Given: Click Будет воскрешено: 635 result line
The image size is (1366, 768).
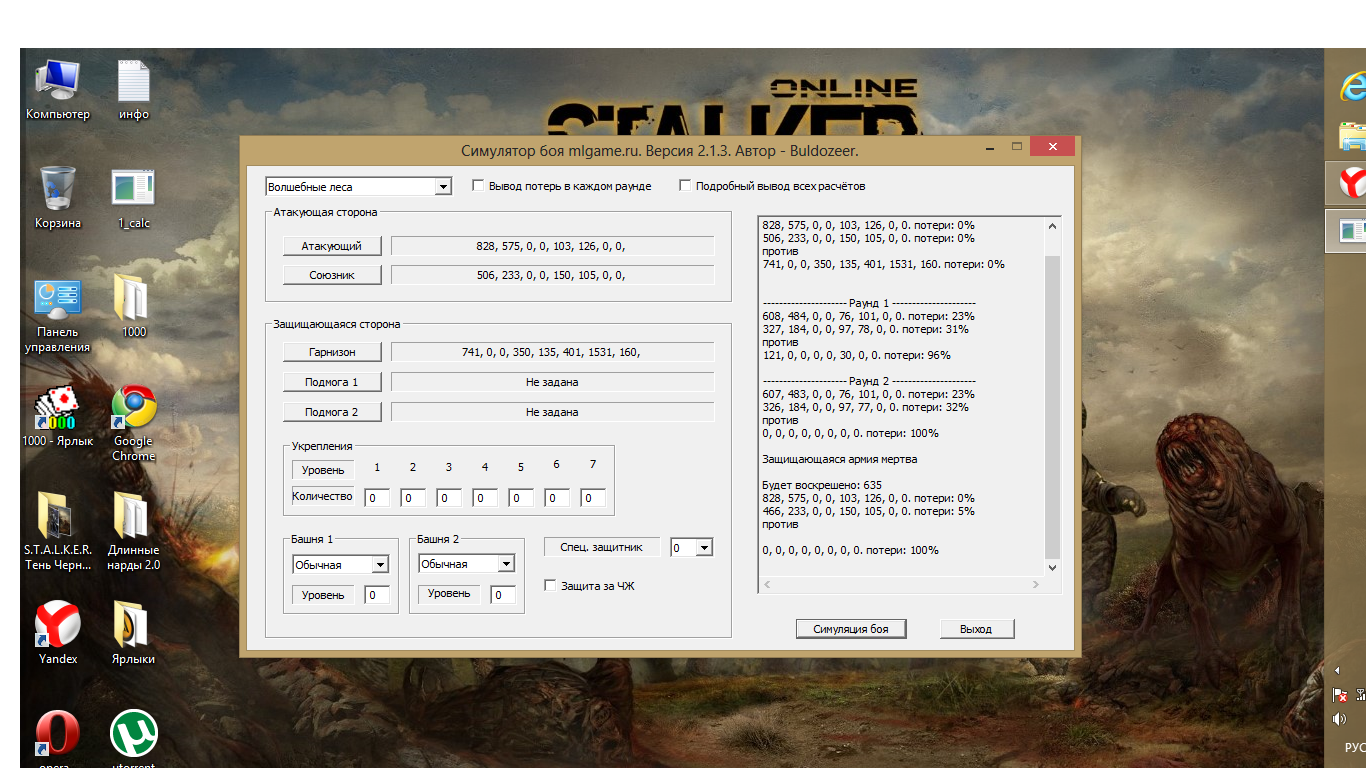Looking at the screenshot, I should 822,486.
